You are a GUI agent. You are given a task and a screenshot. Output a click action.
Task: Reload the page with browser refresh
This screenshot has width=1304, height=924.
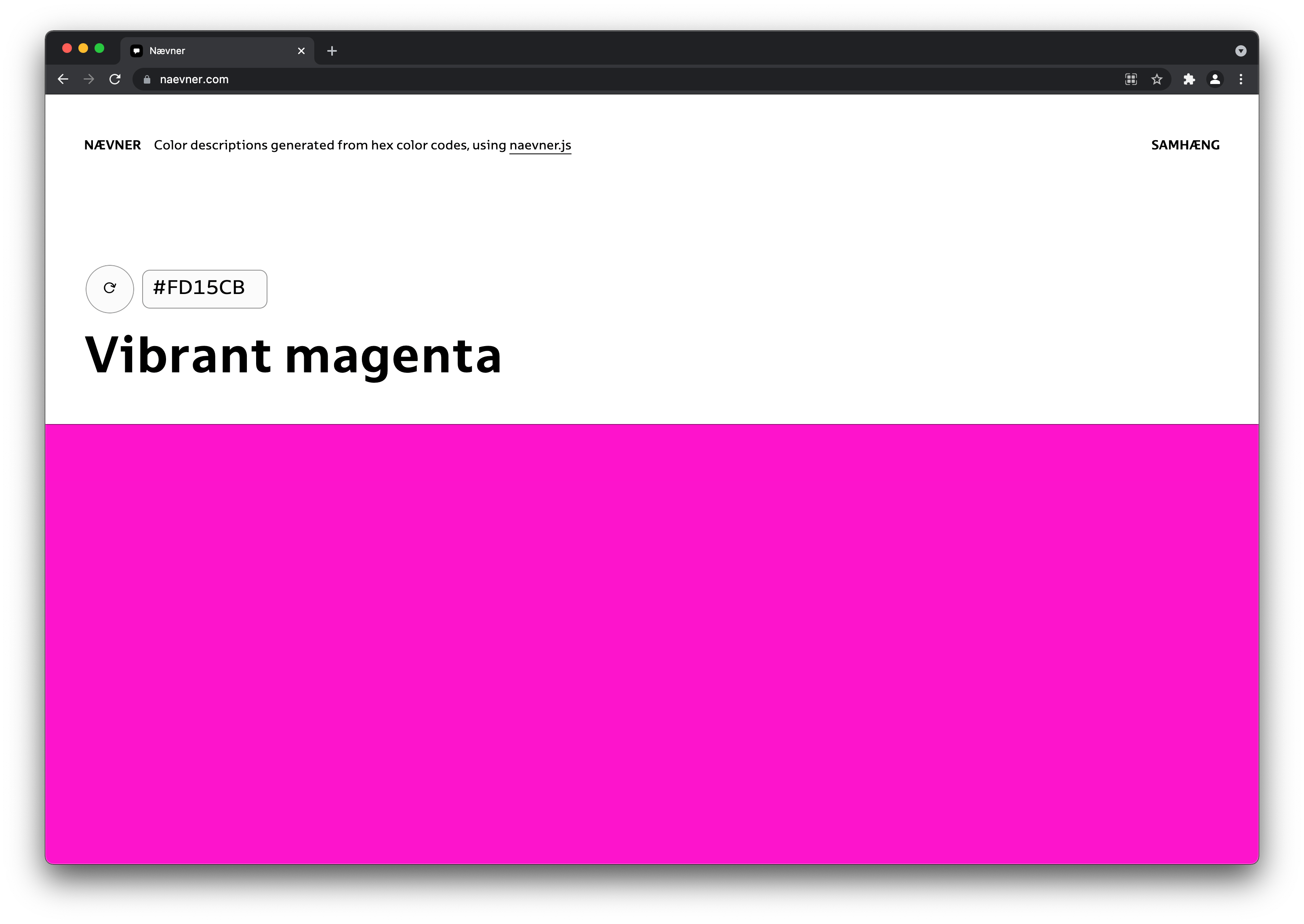coord(115,79)
